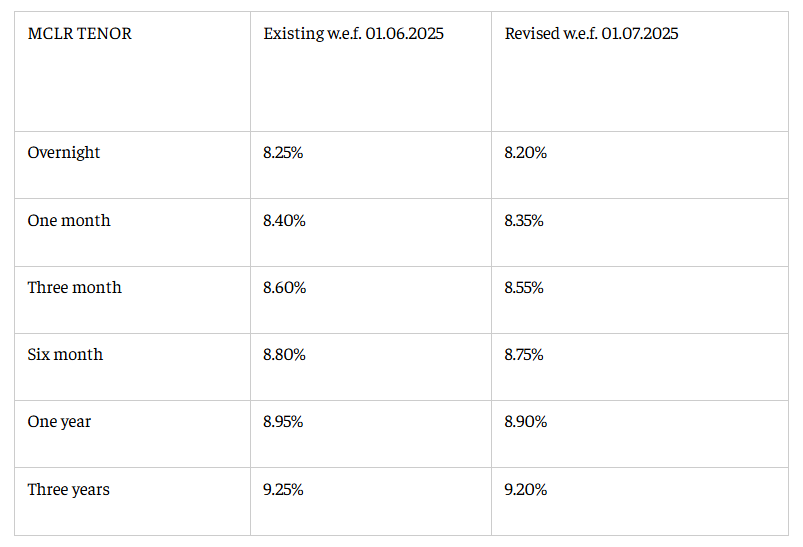Select the Six month row label

pyautogui.click(x=65, y=354)
